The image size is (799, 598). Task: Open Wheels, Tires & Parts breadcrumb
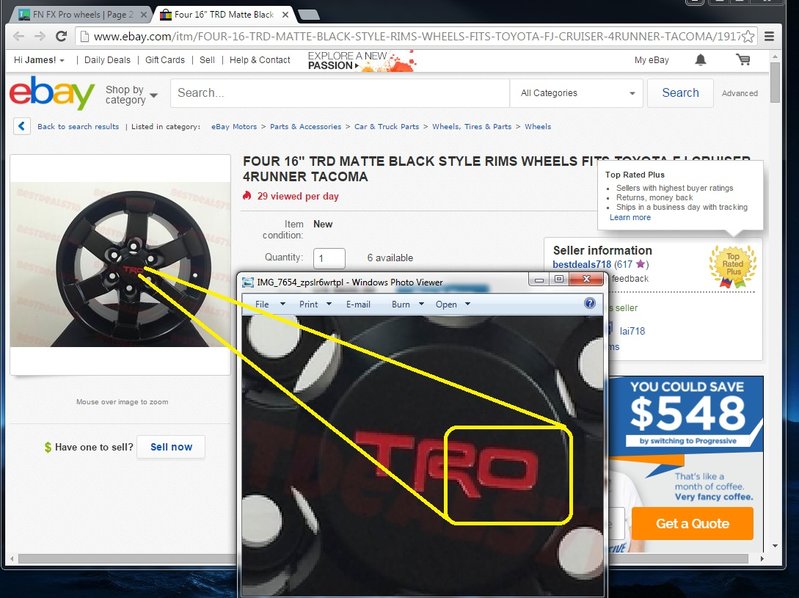472,127
